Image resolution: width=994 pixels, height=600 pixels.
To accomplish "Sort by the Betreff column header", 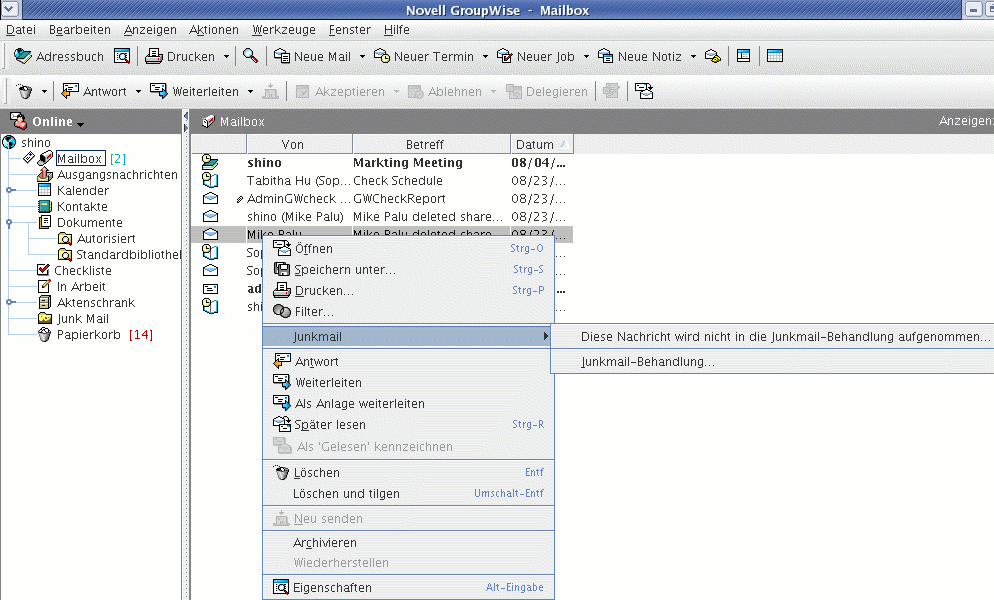I will 432,145.
